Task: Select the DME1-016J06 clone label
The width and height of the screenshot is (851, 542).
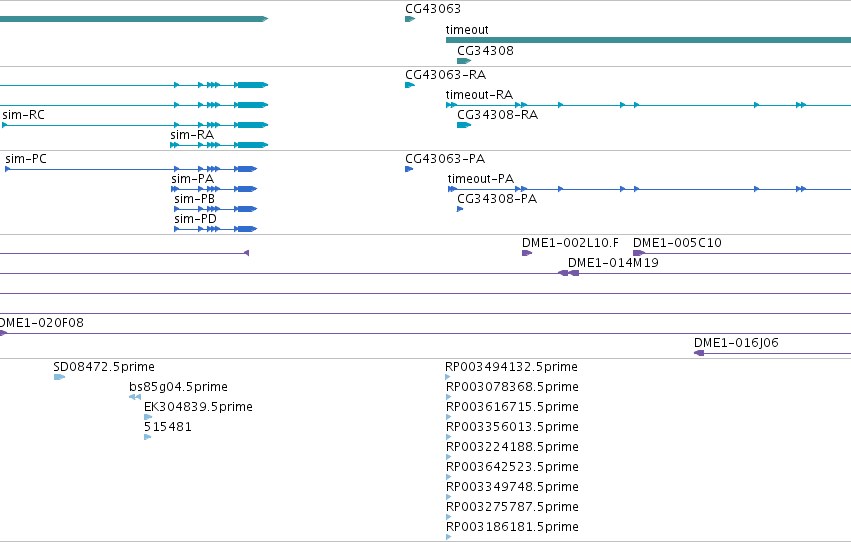Action: 736,343
